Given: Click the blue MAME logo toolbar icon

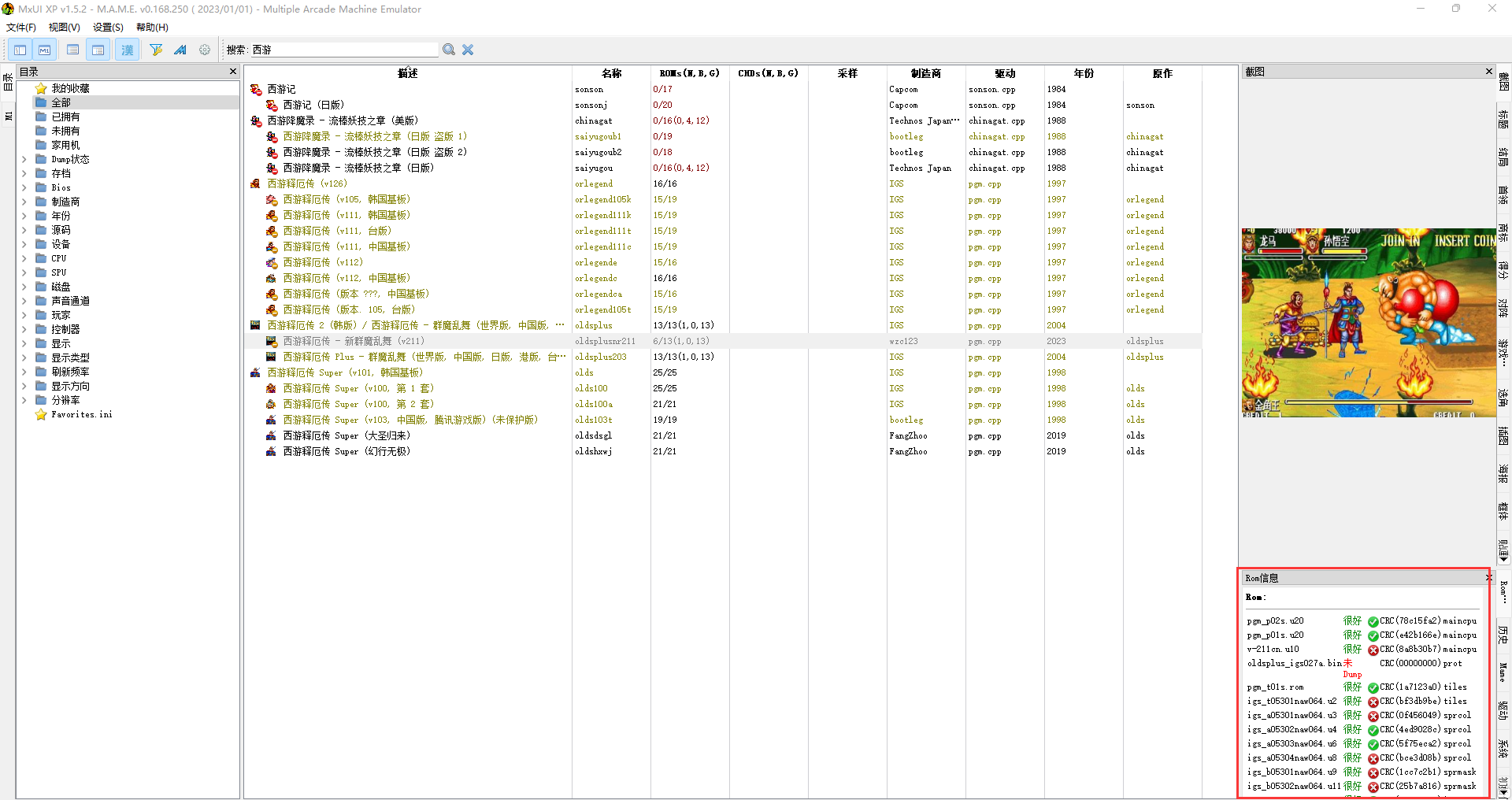Looking at the screenshot, I should coord(180,50).
